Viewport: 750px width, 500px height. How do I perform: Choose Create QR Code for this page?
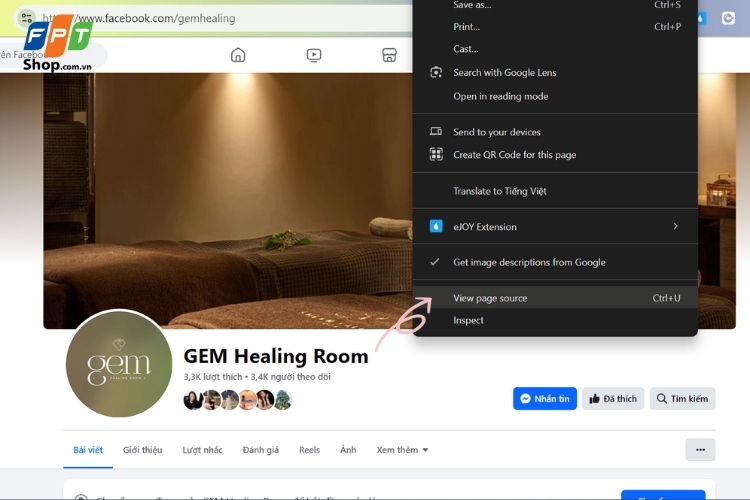point(555,155)
